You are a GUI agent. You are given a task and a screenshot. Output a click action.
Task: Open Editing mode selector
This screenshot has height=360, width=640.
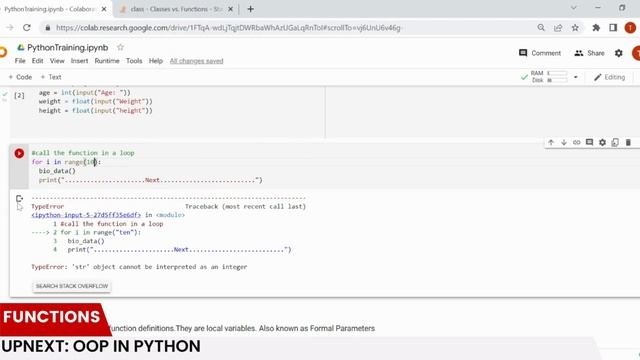click(609, 77)
